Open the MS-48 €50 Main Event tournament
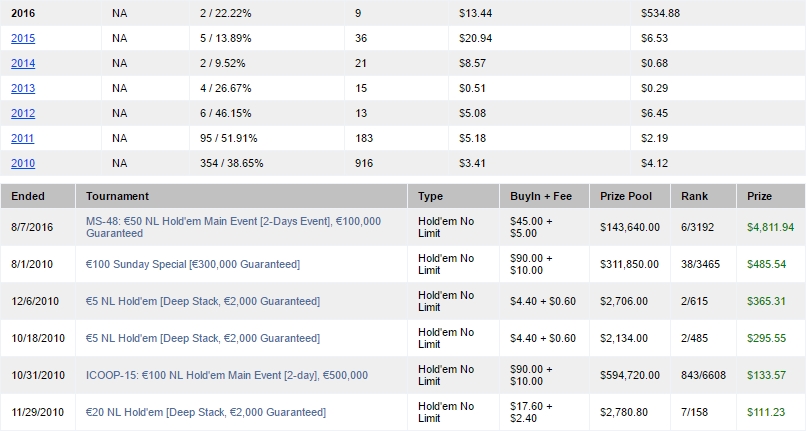This screenshot has width=806, height=431. [233, 227]
